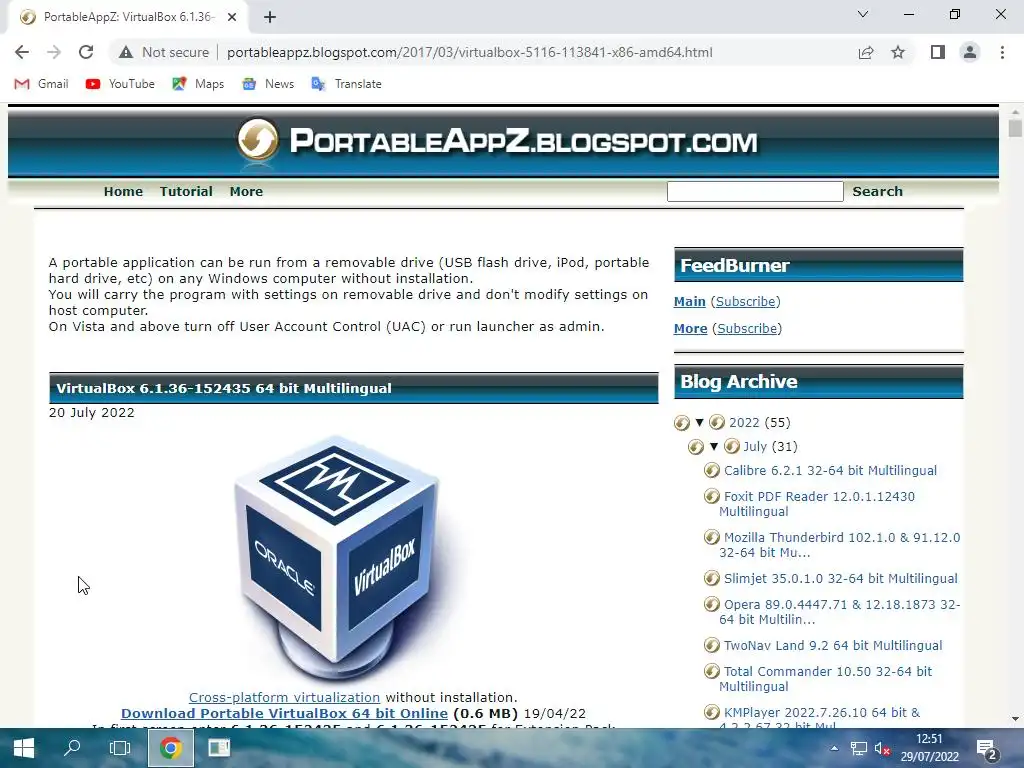Open Task View on the taskbar

click(120, 748)
